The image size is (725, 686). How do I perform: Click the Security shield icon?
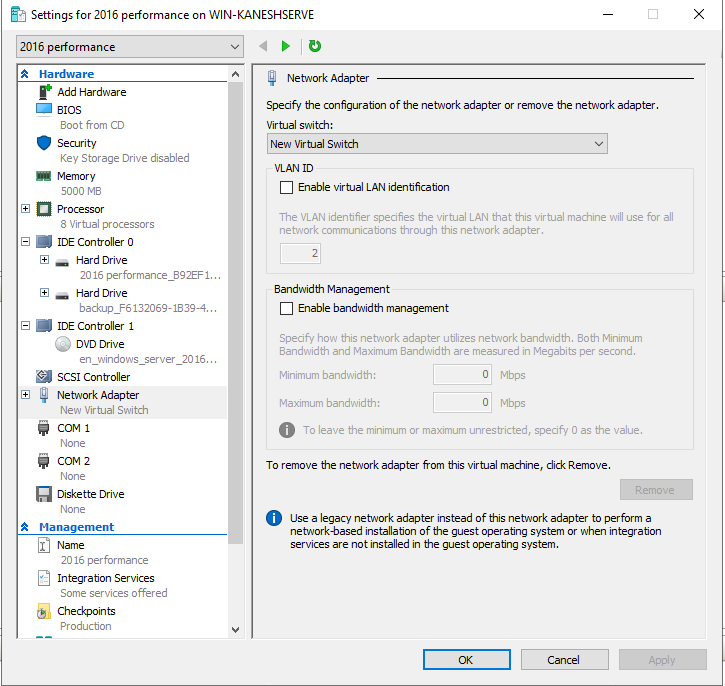(x=44, y=143)
